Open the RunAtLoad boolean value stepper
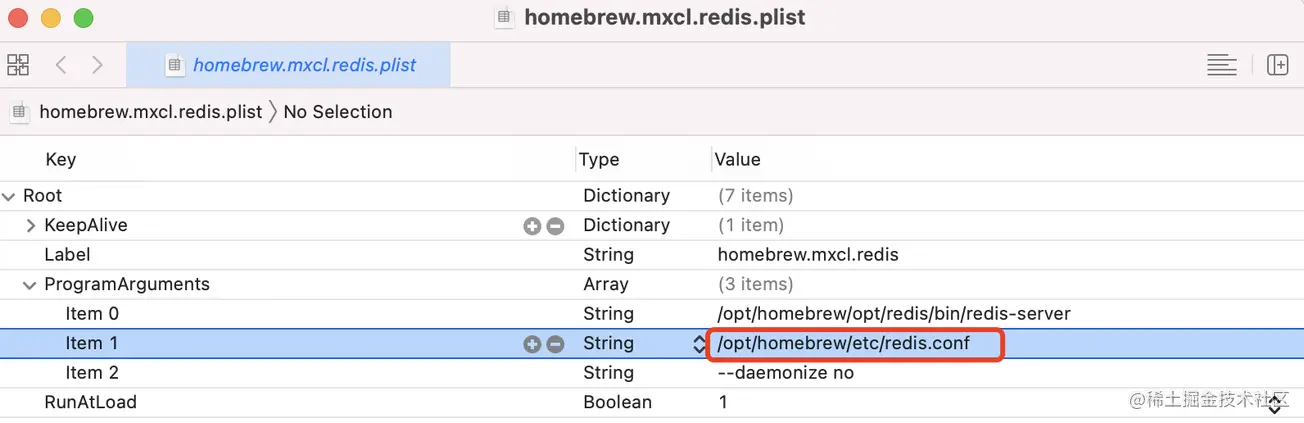 pos(1275,404)
